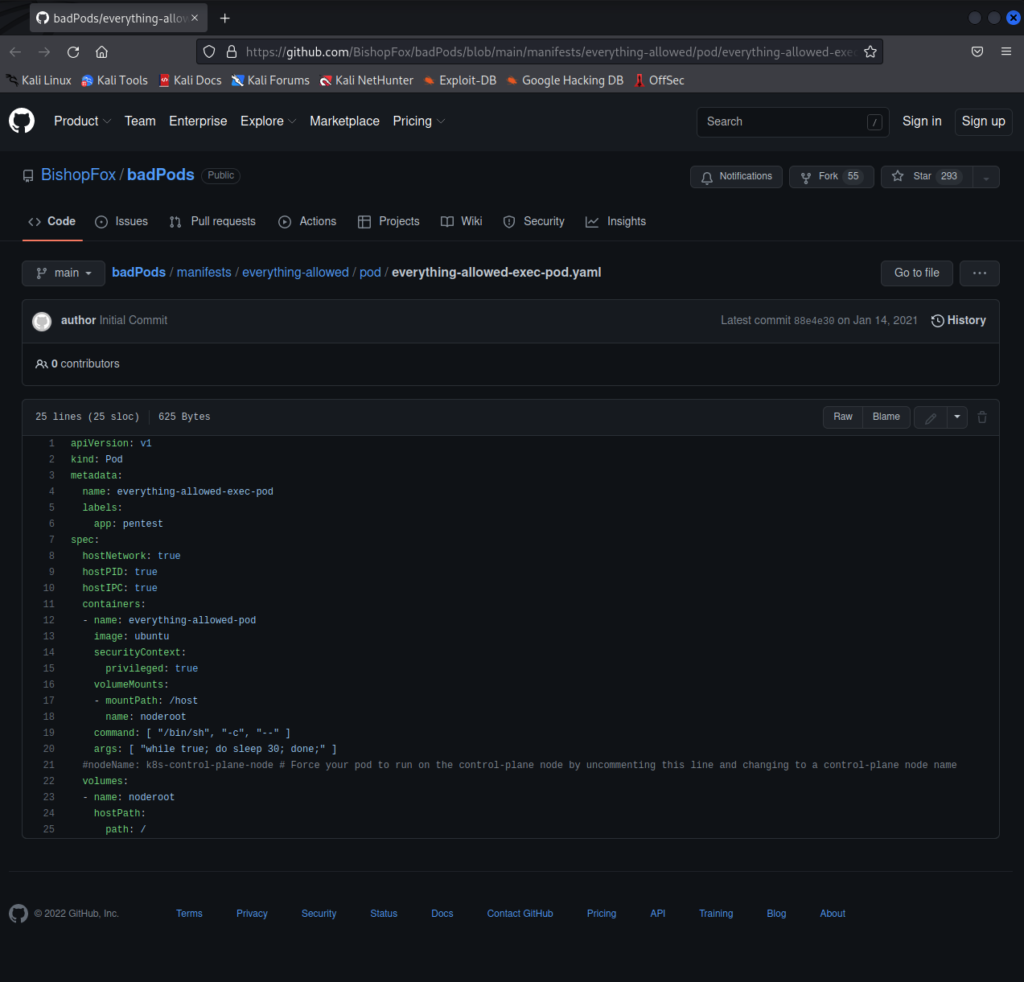The width and height of the screenshot is (1024, 982).
Task: Open Kali Forums bookmark
Action: [x=270, y=80]
